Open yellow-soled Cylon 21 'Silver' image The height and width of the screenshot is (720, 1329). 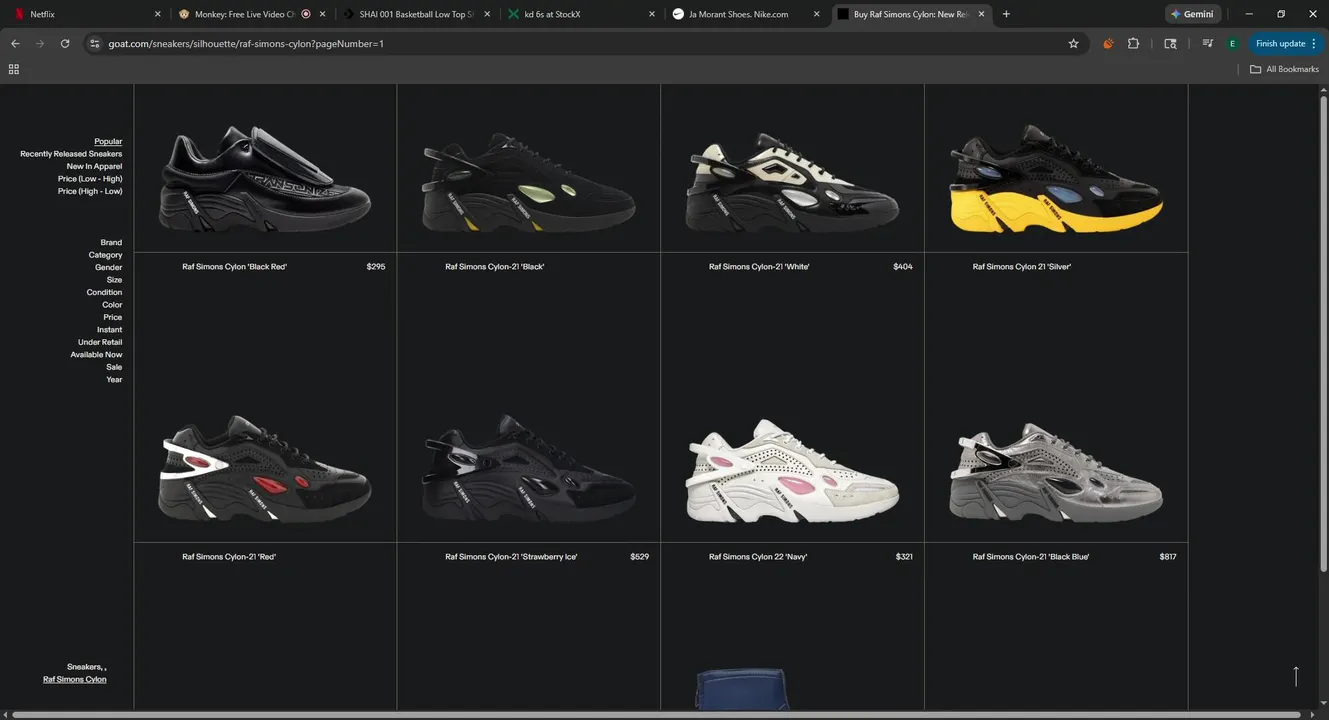coord(1056,180)
